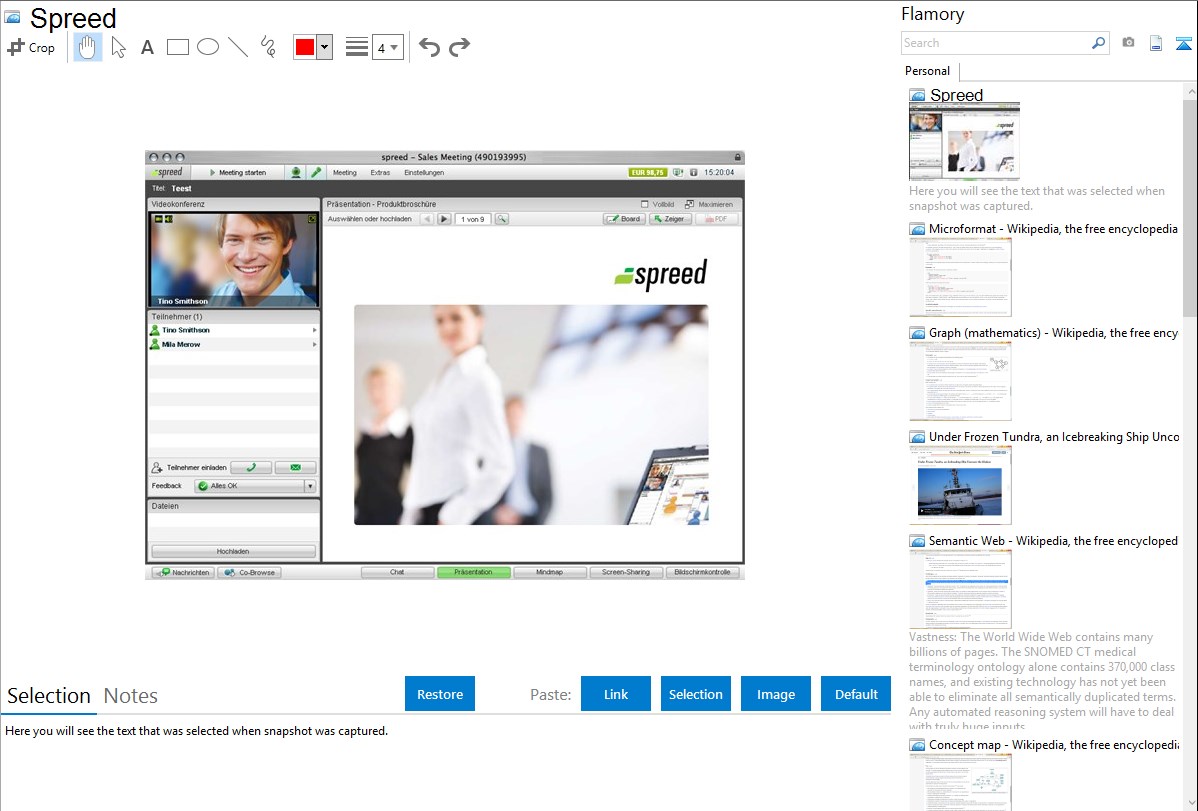Screen dimensions: 1198x811
Task: Open the Graph (mathematics) snapshot thumbnail
Action: [960, 381]
